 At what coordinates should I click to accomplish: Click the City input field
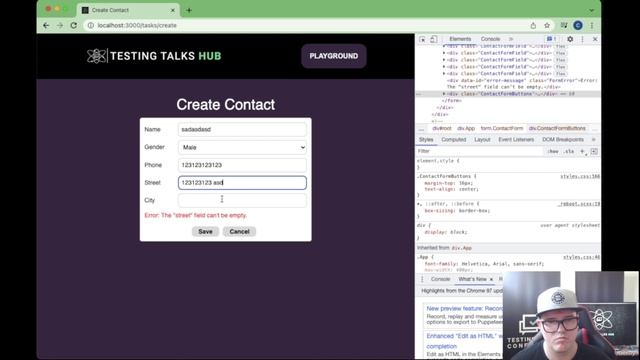242,200
